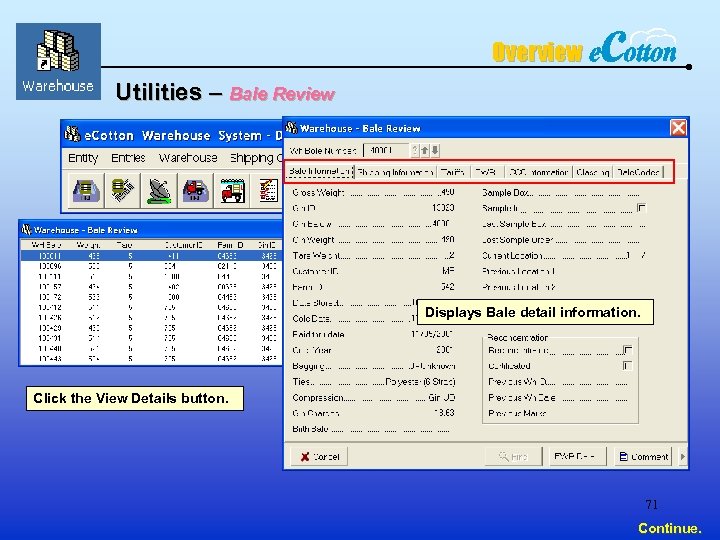
Task: Open the Warehouse desktop shortcut icon
Action: click(58, 62)
